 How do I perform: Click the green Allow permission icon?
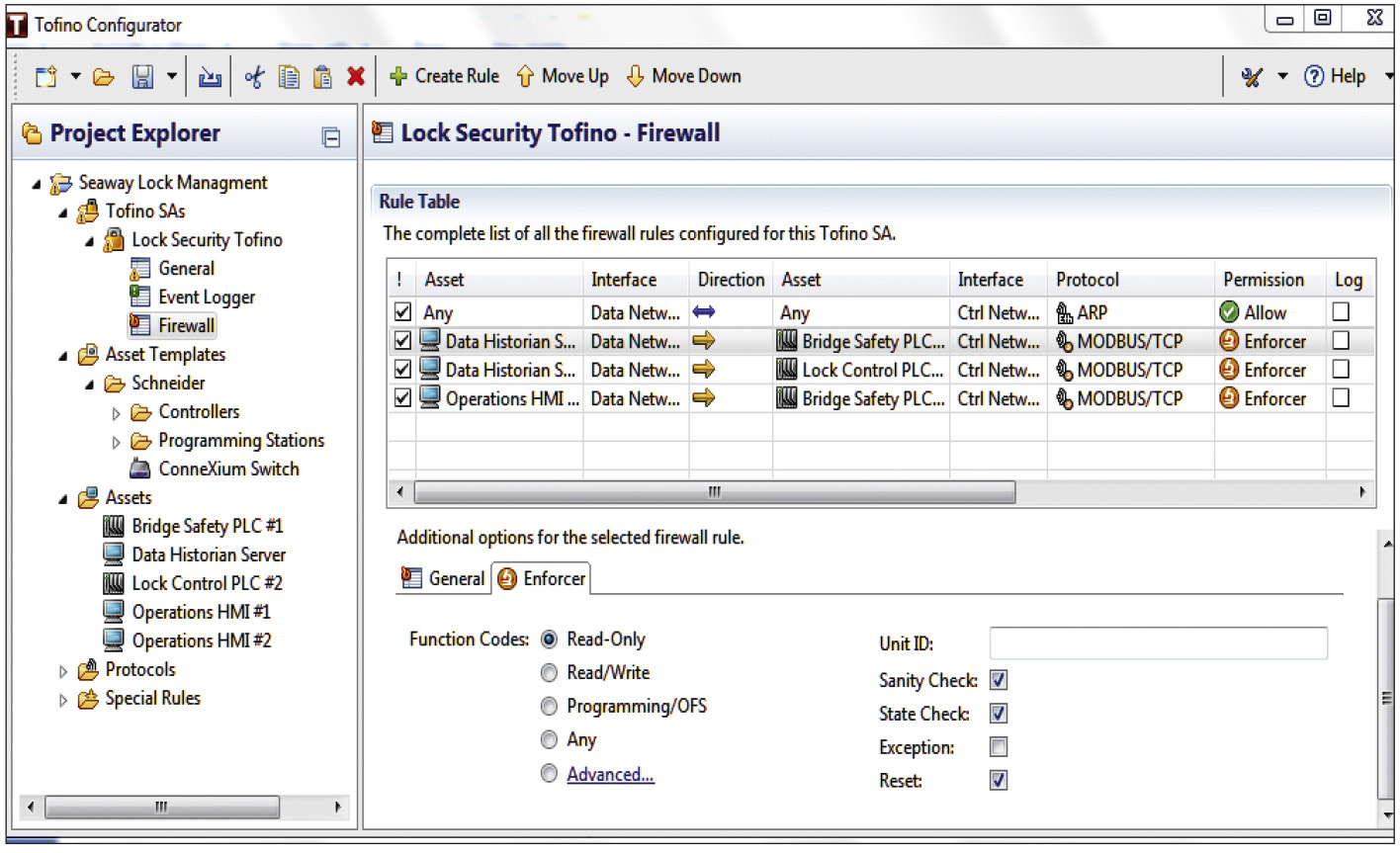(x=1229, y=312)
